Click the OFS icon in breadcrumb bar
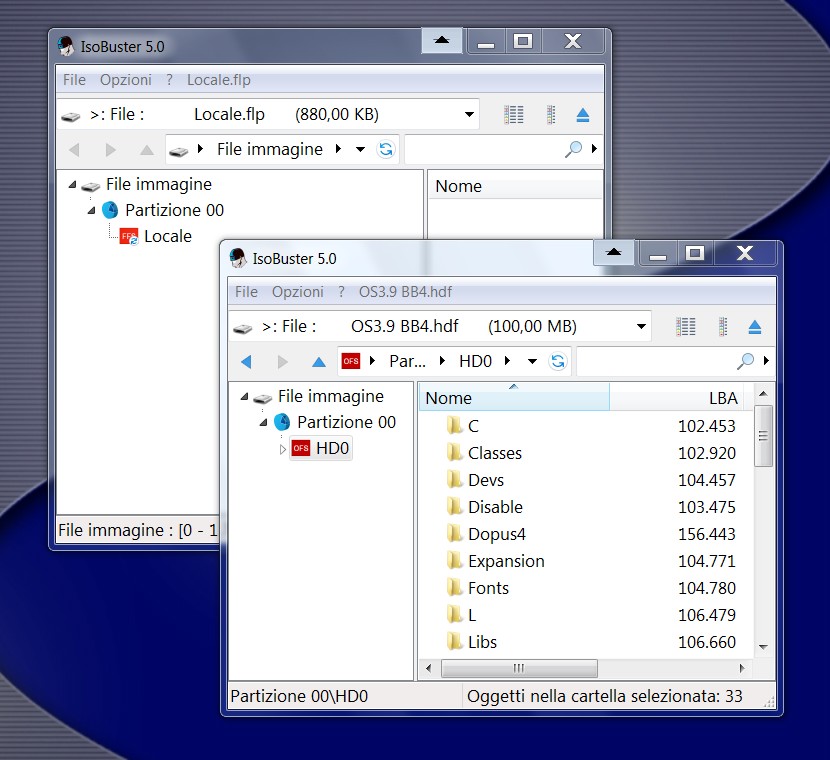Viewport: 830px width, 760px height. [351, 361]
